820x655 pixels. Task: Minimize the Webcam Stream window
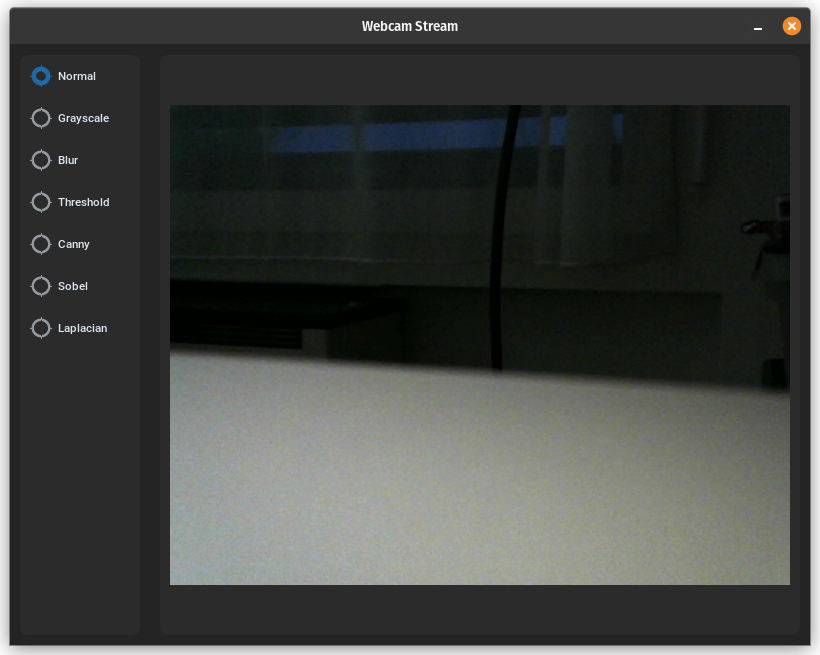coord(758,26)
